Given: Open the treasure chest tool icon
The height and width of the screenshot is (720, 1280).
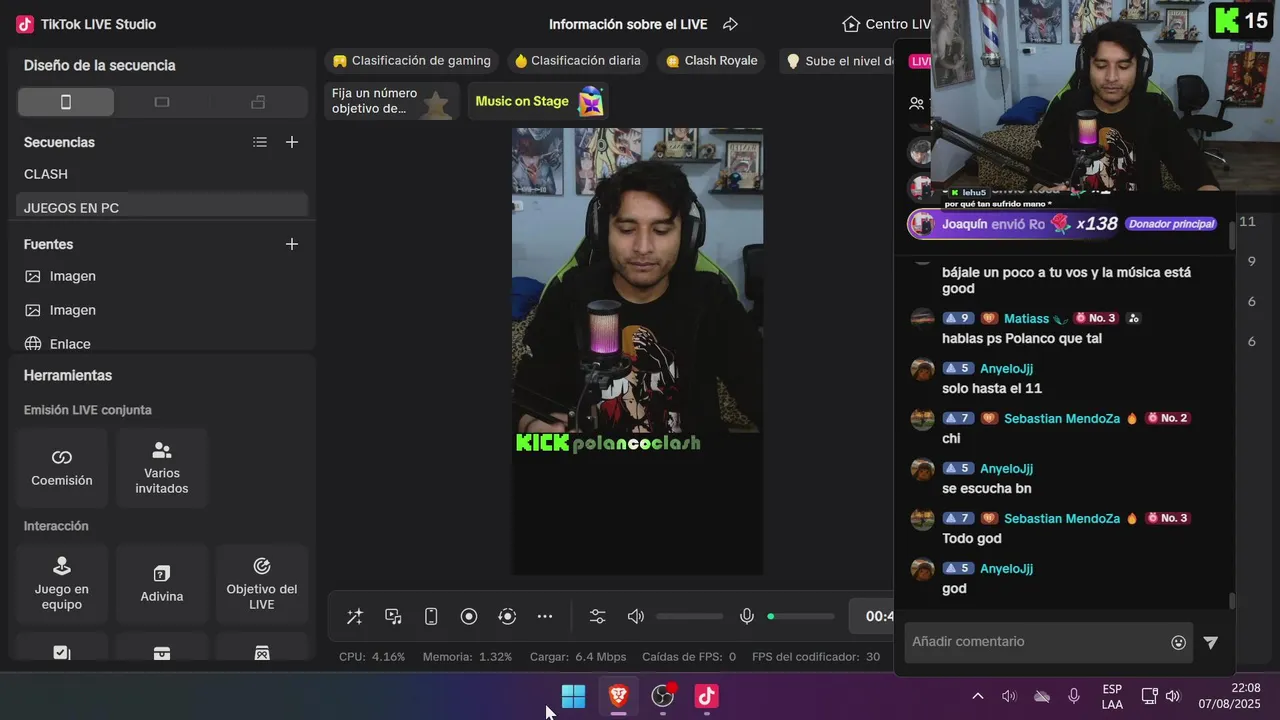Looking at the screenshot, I should tap(162, 652).
